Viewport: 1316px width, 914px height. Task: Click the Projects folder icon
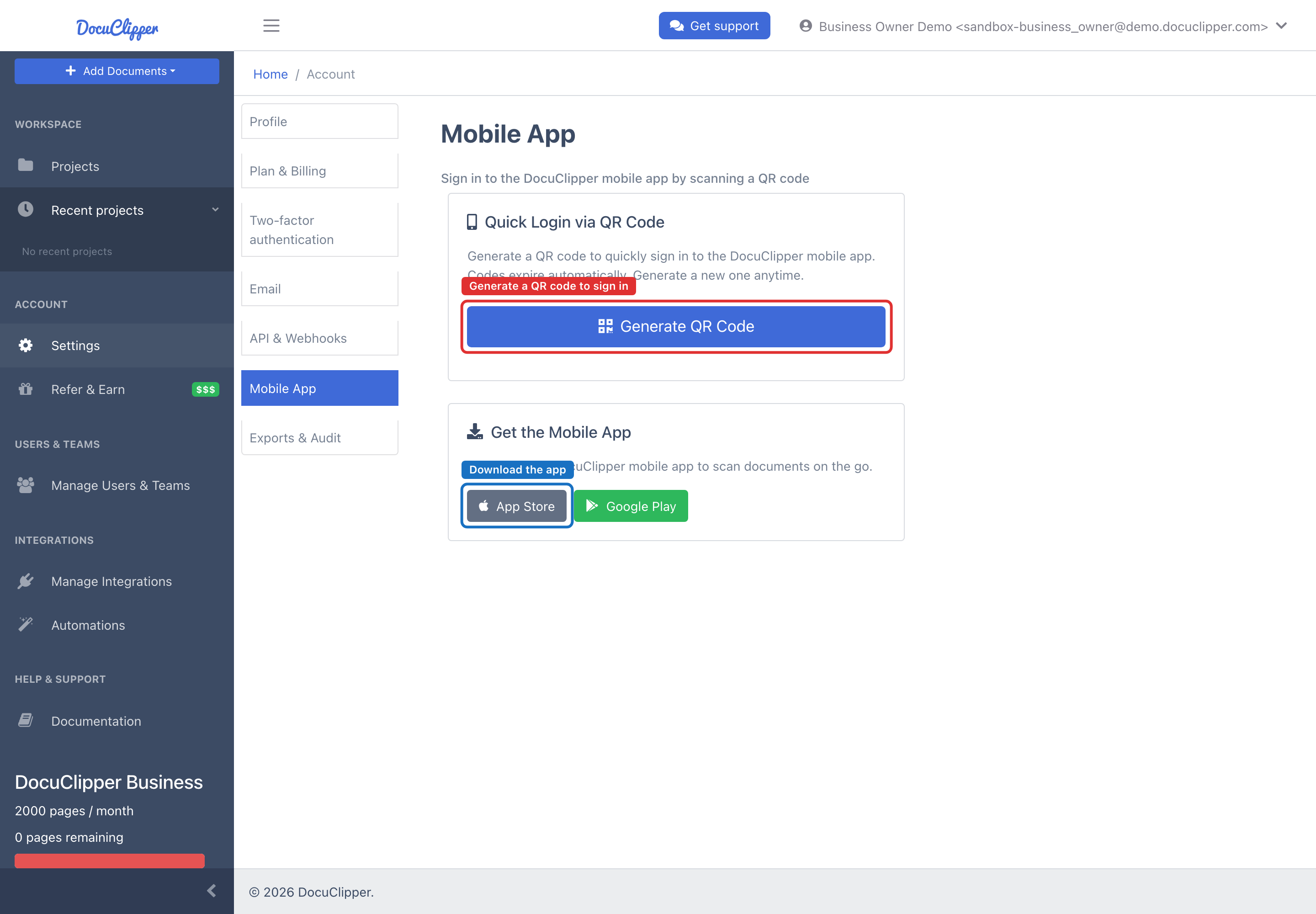(25, 165)
